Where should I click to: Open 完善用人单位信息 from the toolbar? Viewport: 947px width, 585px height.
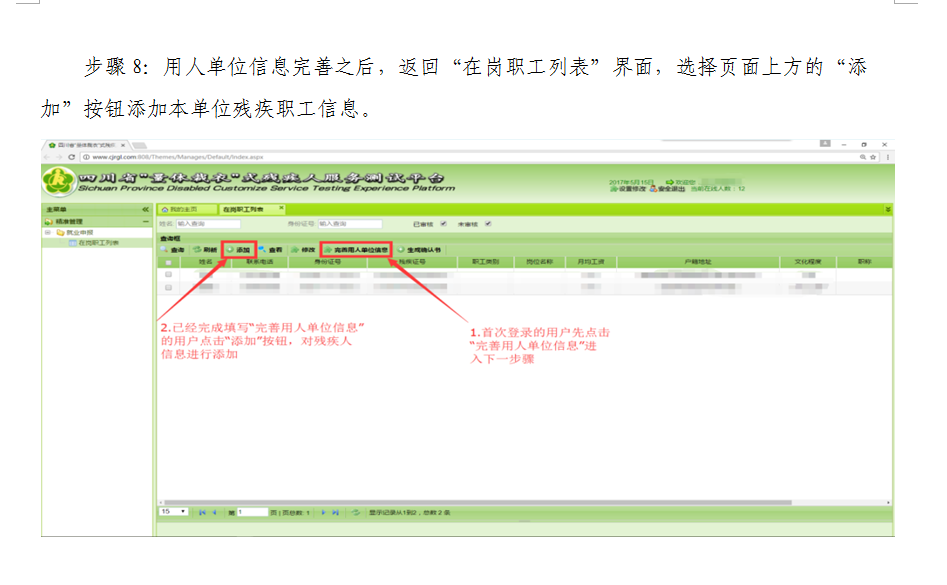357,249
